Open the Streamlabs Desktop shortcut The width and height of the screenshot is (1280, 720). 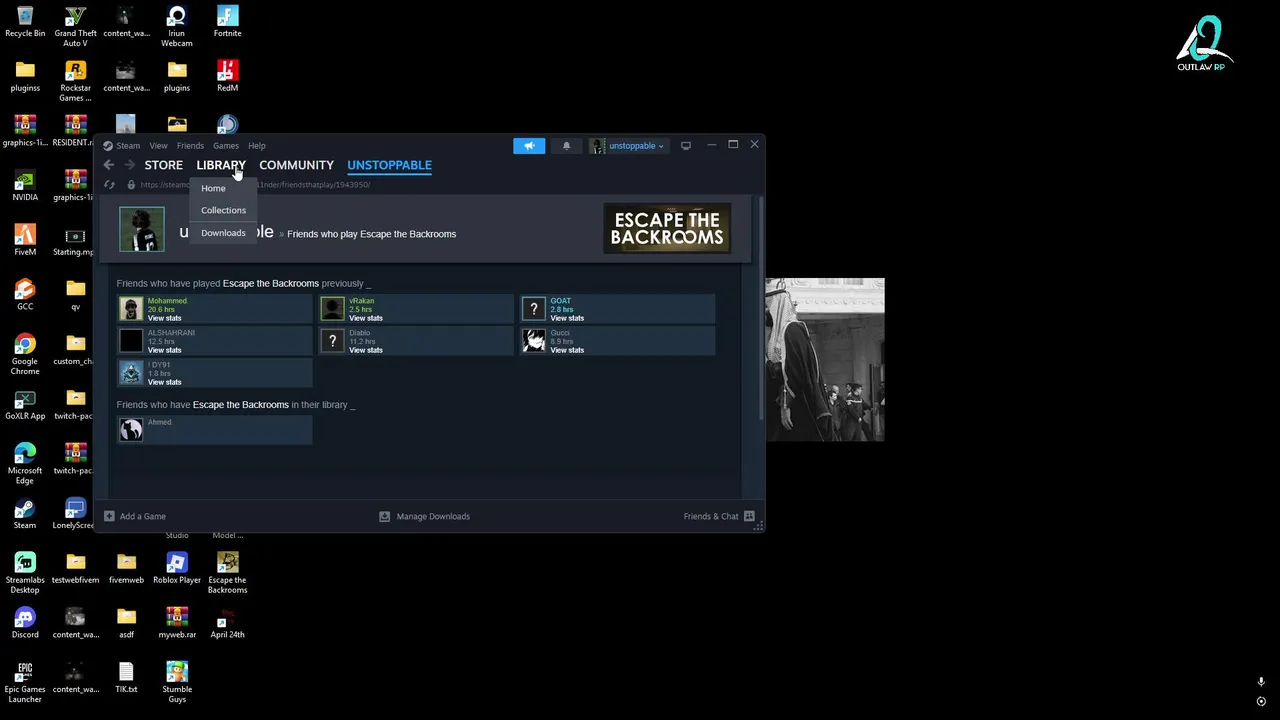click(25, 573)
